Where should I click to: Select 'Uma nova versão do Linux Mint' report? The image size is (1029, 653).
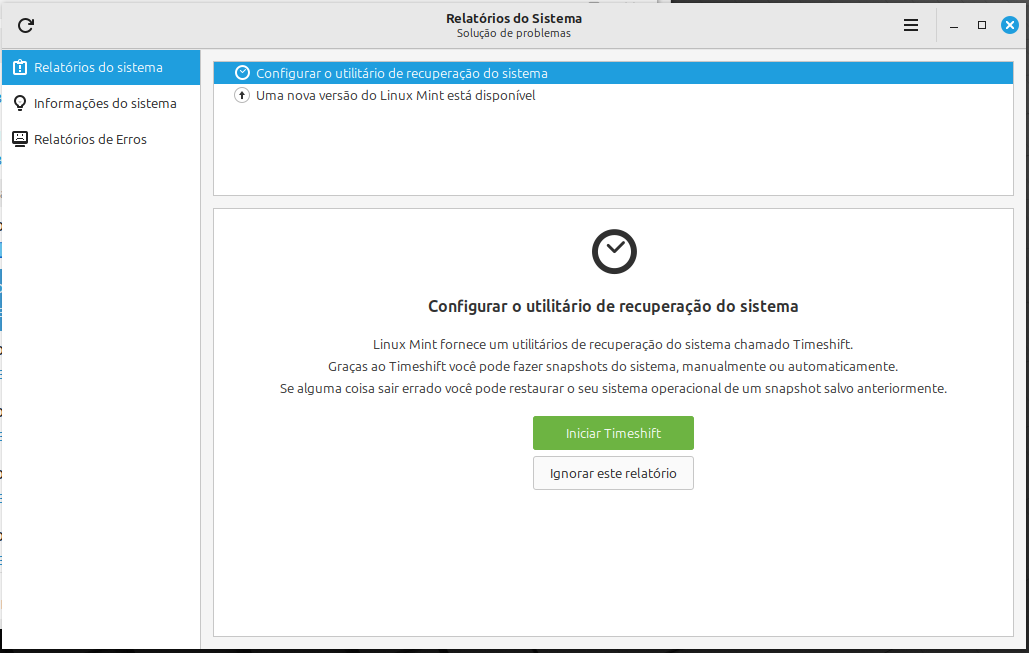pos(396,96)
